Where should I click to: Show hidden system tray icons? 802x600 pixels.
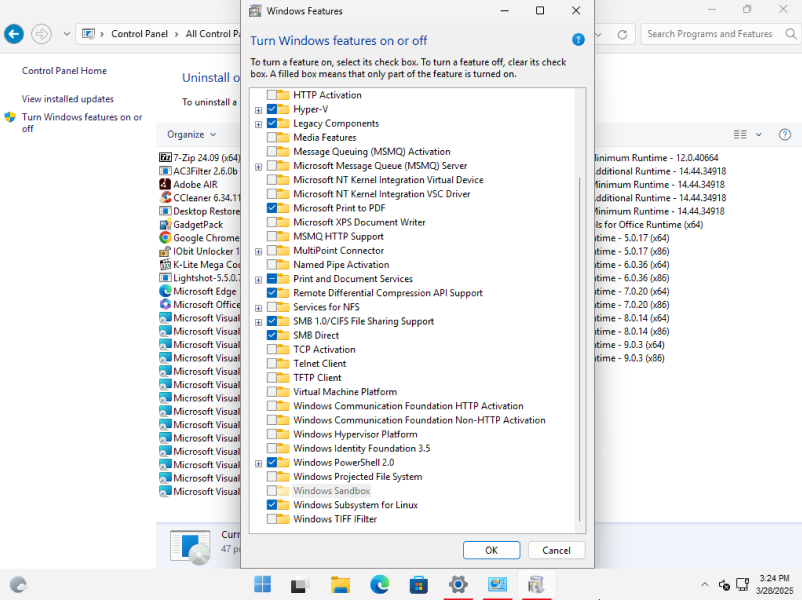point(704,584)
